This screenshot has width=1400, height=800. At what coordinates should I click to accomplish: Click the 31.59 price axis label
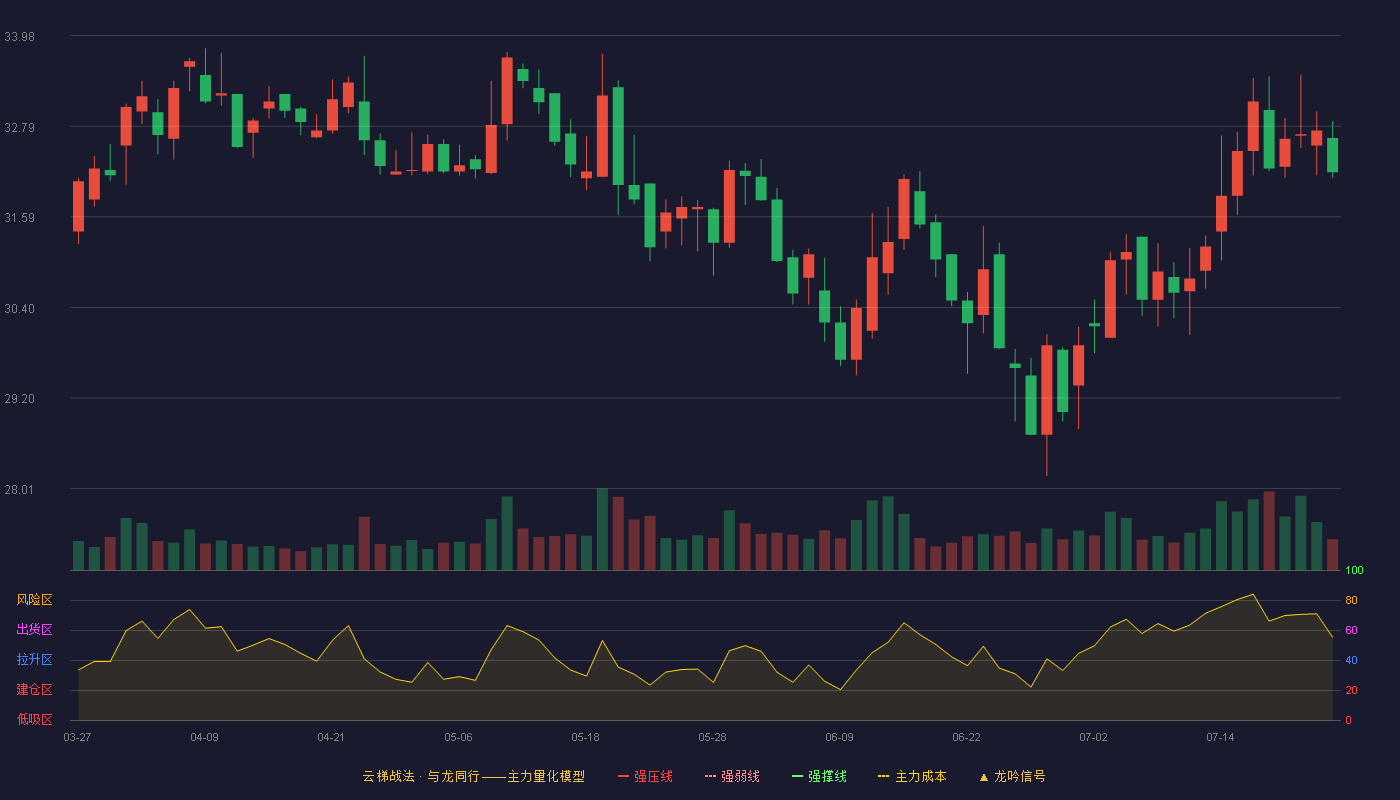click(19, 217)
